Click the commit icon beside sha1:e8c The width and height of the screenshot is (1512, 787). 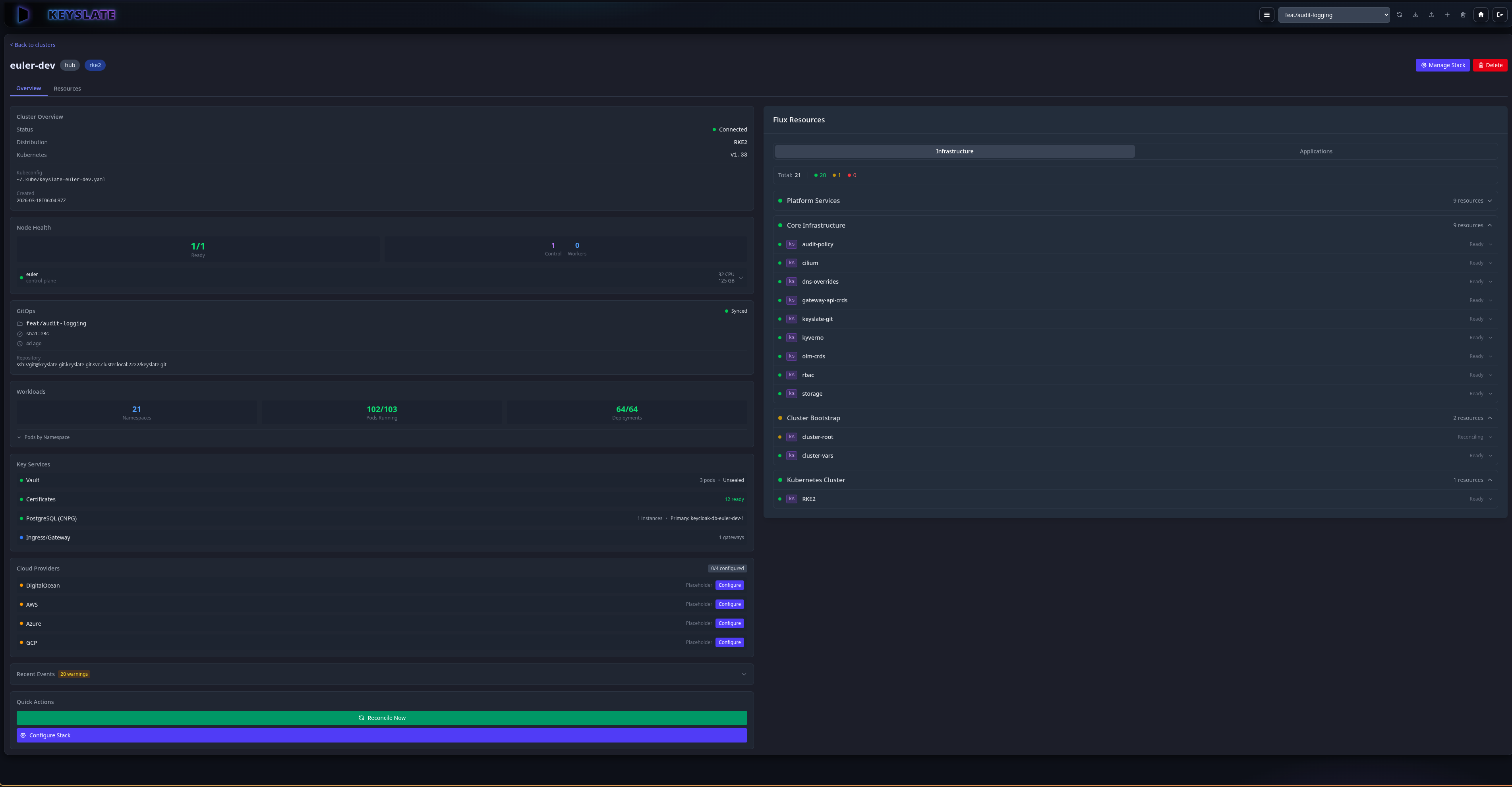[19, 334]
